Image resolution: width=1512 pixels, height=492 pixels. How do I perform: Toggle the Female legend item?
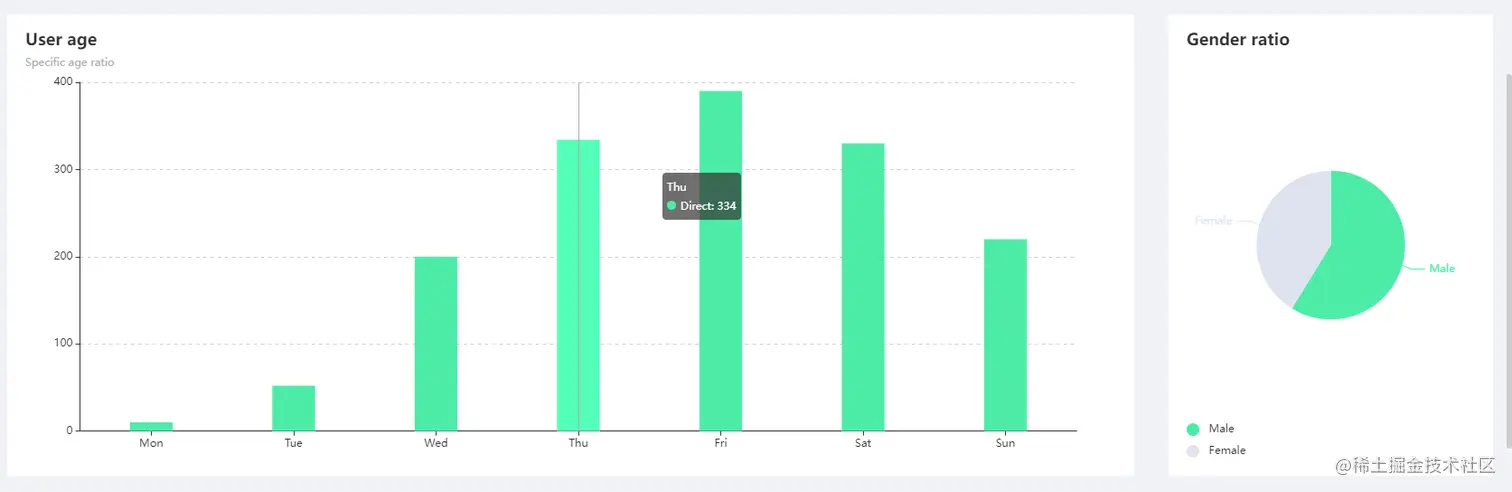(x=1216, y=451)
